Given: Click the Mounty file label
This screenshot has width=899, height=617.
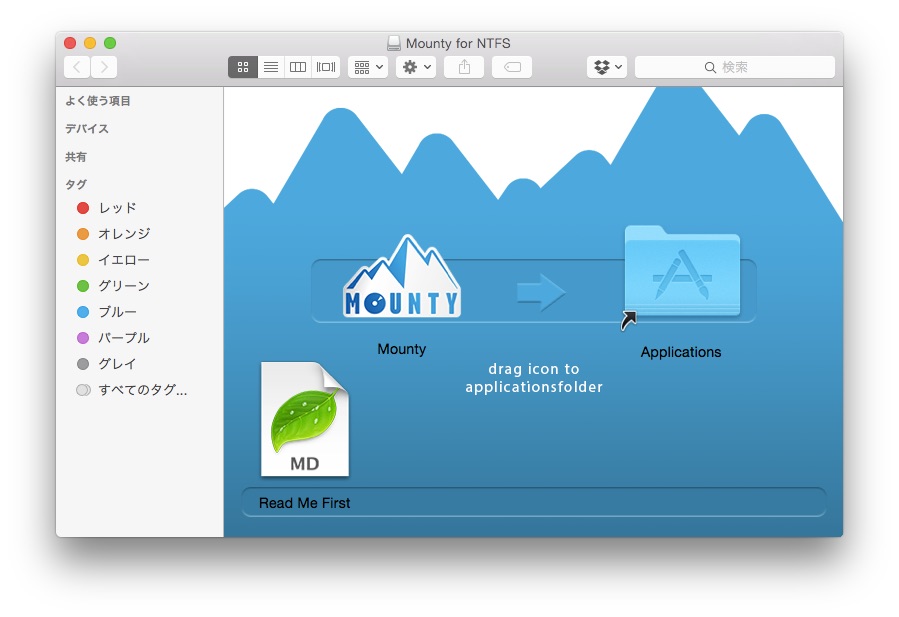Looking at the screenshot, I should click(x=402, y=349).
